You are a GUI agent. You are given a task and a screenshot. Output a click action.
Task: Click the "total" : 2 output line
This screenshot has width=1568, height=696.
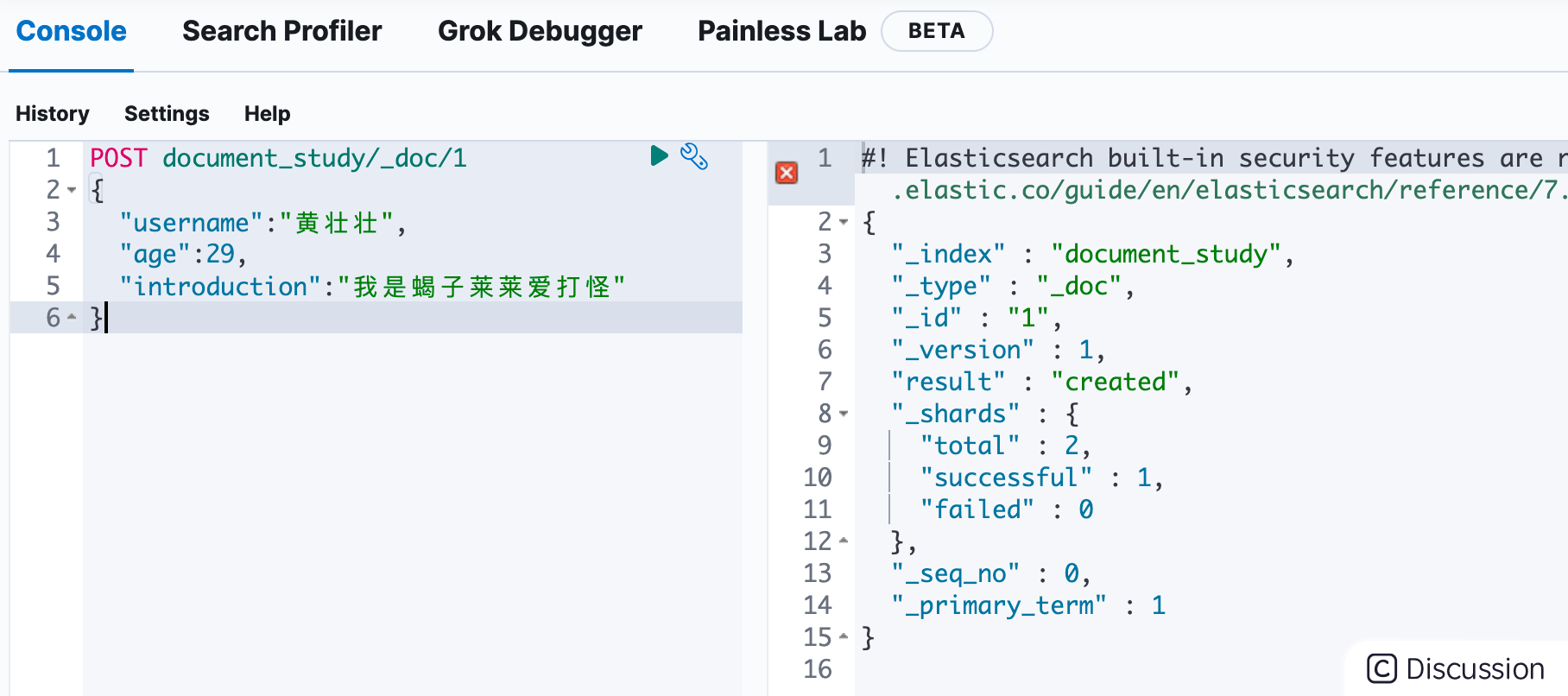tap(1006, 446)
